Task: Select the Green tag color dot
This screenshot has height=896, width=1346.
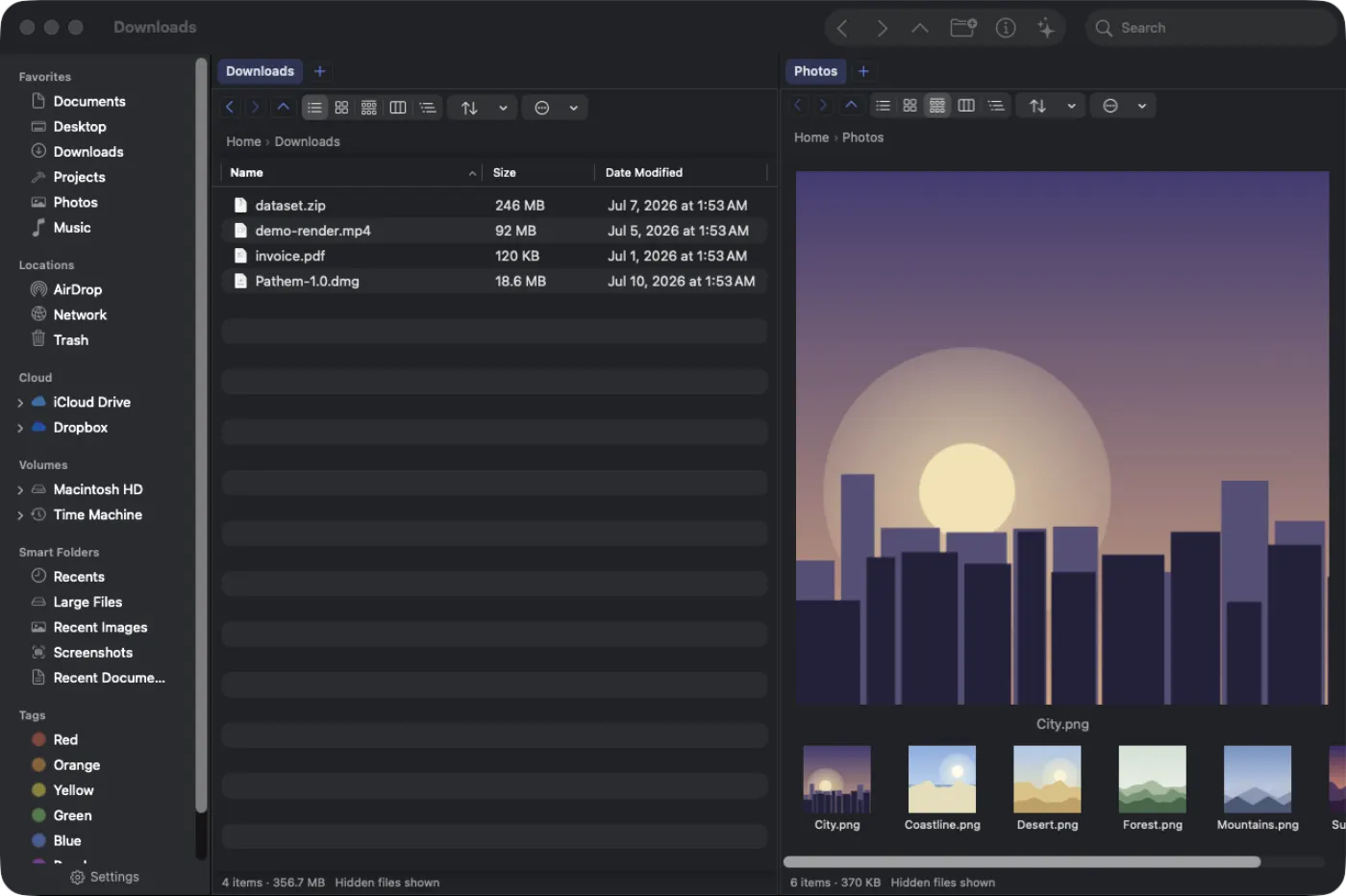Action: pos(38,815)
